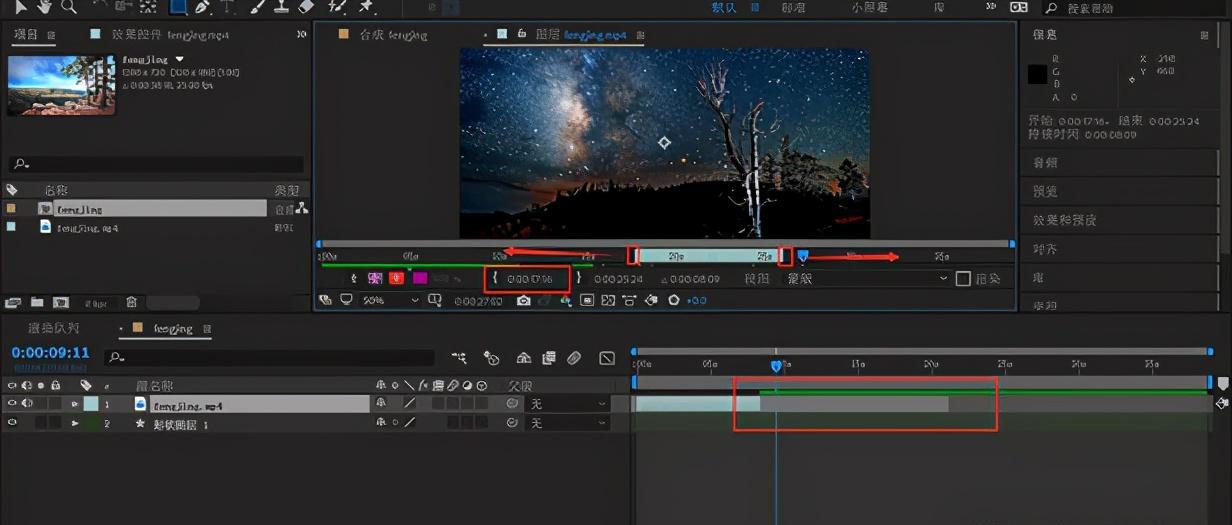Click the blue playhead marker in the timeline ruler
Viewport: 1232px width, 525px height.
coord(776,367)
